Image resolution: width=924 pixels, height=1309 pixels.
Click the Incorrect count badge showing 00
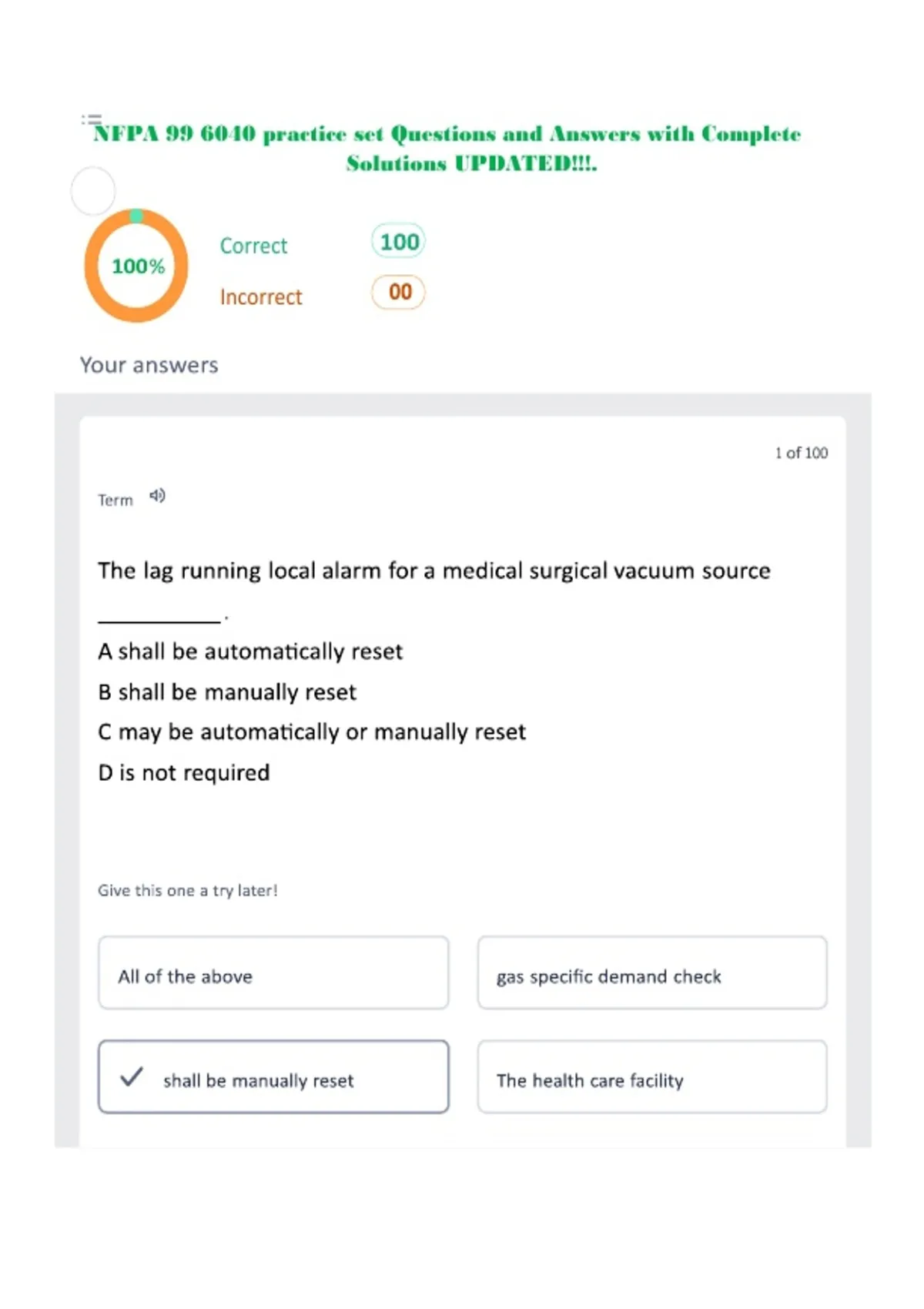pos(398,292)
